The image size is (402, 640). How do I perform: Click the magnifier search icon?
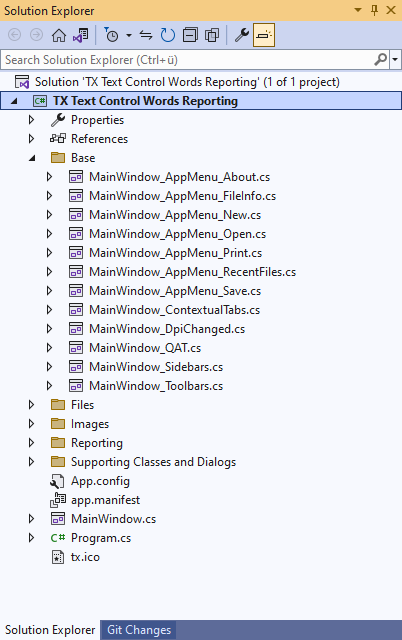(x=381, y=60)
